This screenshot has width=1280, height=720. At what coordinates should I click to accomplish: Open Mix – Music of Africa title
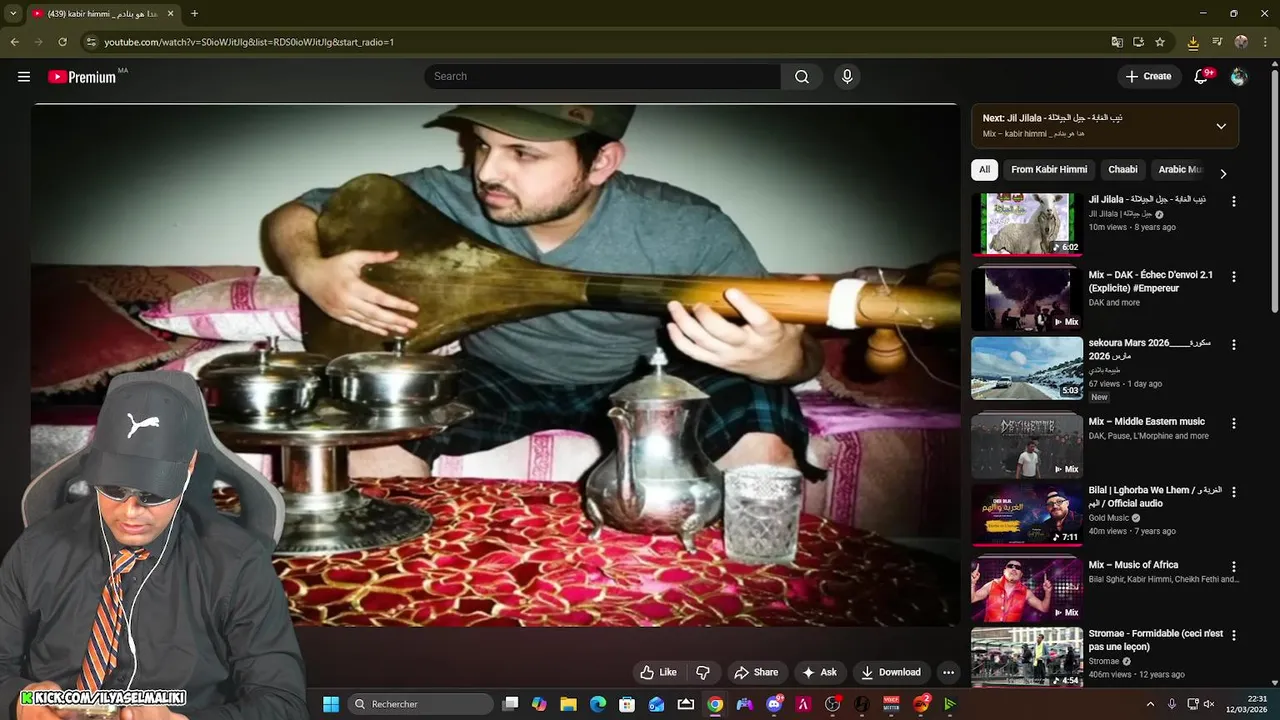coord(1133,565)
